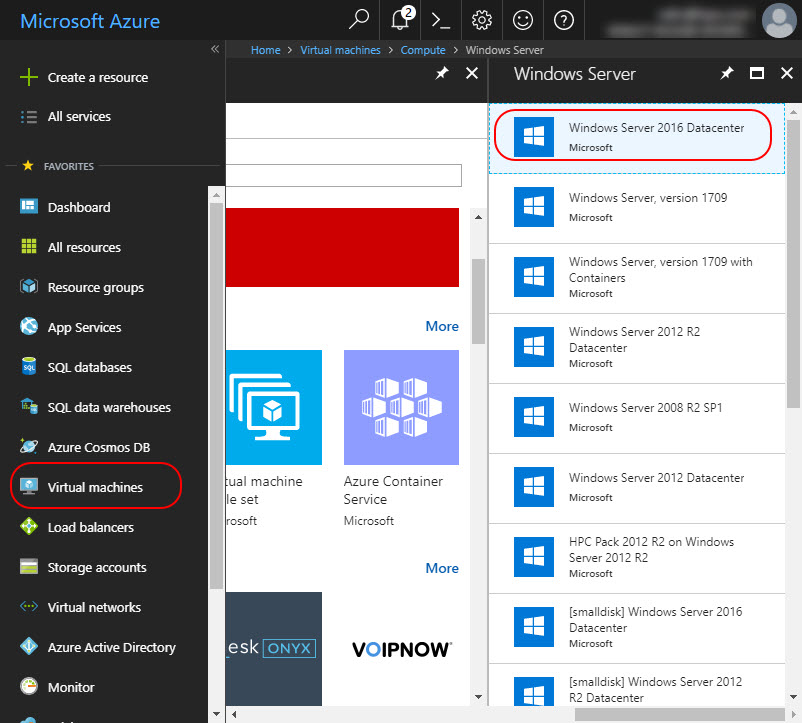Click More link above VOIPNOW tile
The height and width of the screenshot is (723, 802).
pyautogui.click(x=442, y=568)
